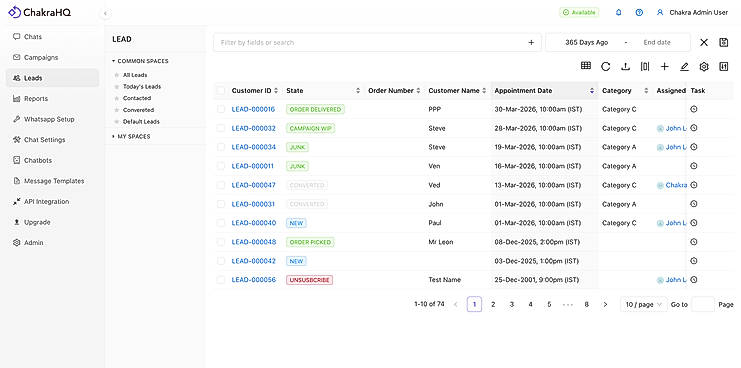Click the refresh icon in toolbar

605,67
